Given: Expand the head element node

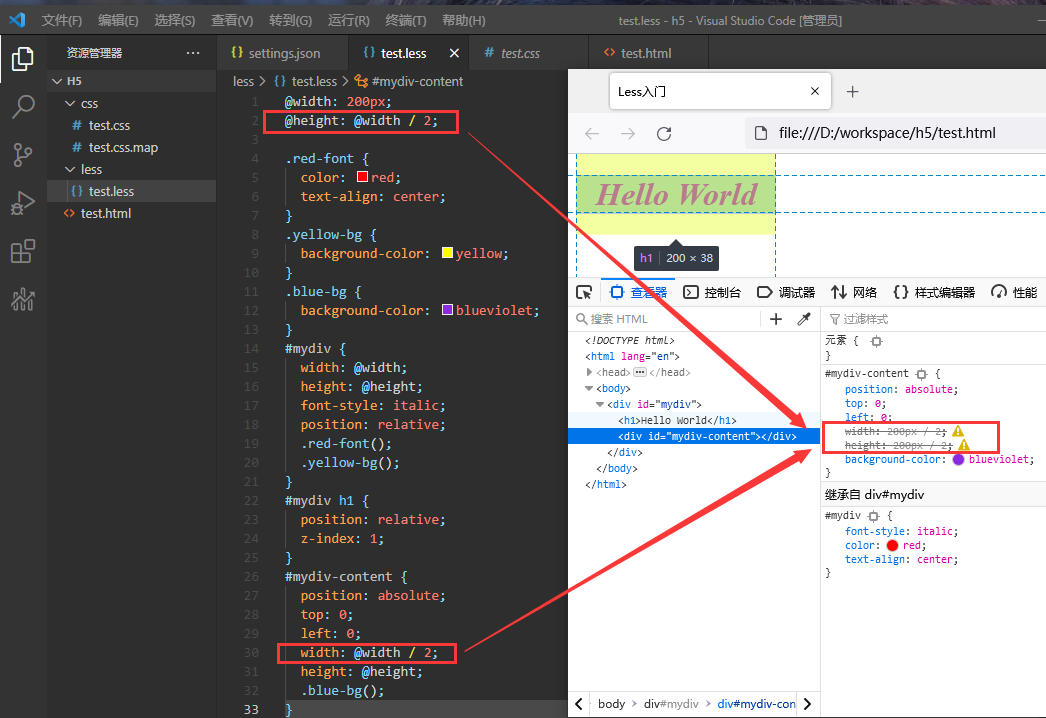Looking at the screenshot, I should pos(589,372).
